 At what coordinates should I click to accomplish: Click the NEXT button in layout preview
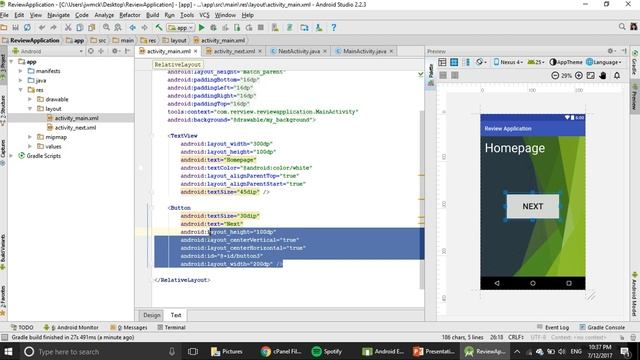533,207
